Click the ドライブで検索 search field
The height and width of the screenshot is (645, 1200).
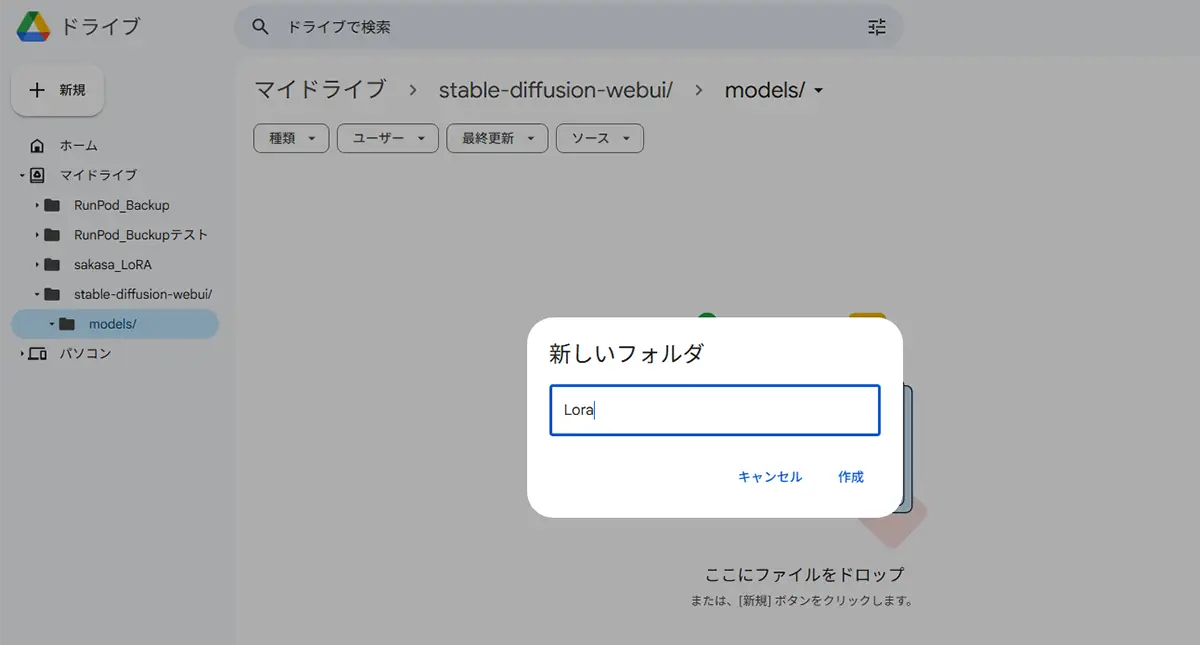pos(570,27)
